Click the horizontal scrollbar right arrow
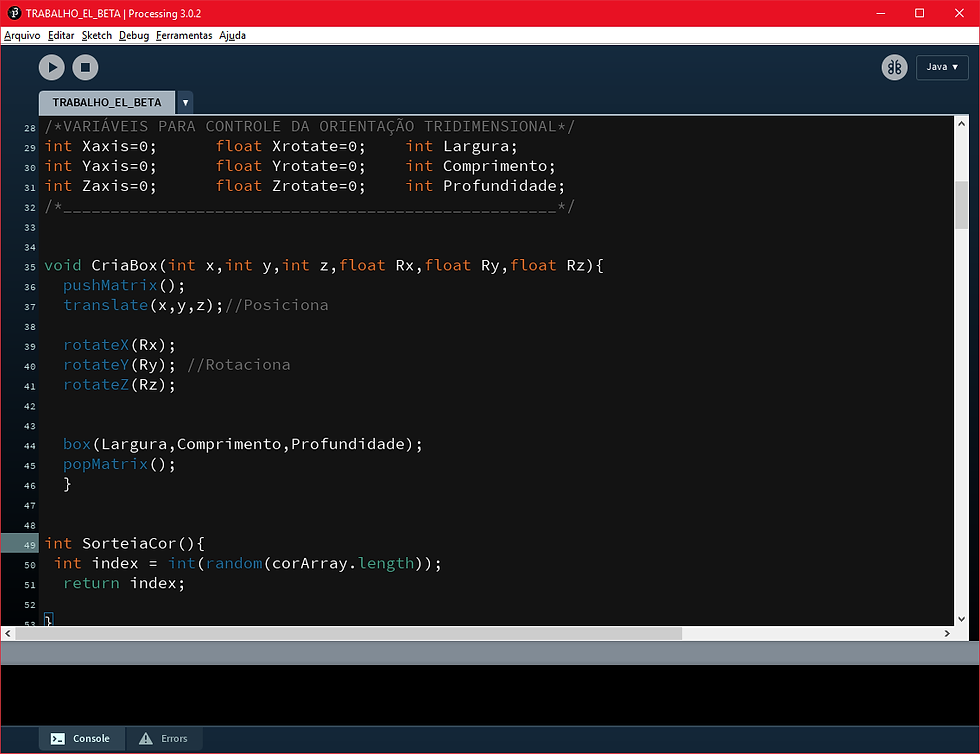980x754 pixels. pyautogui.click(x=947, y=633)
